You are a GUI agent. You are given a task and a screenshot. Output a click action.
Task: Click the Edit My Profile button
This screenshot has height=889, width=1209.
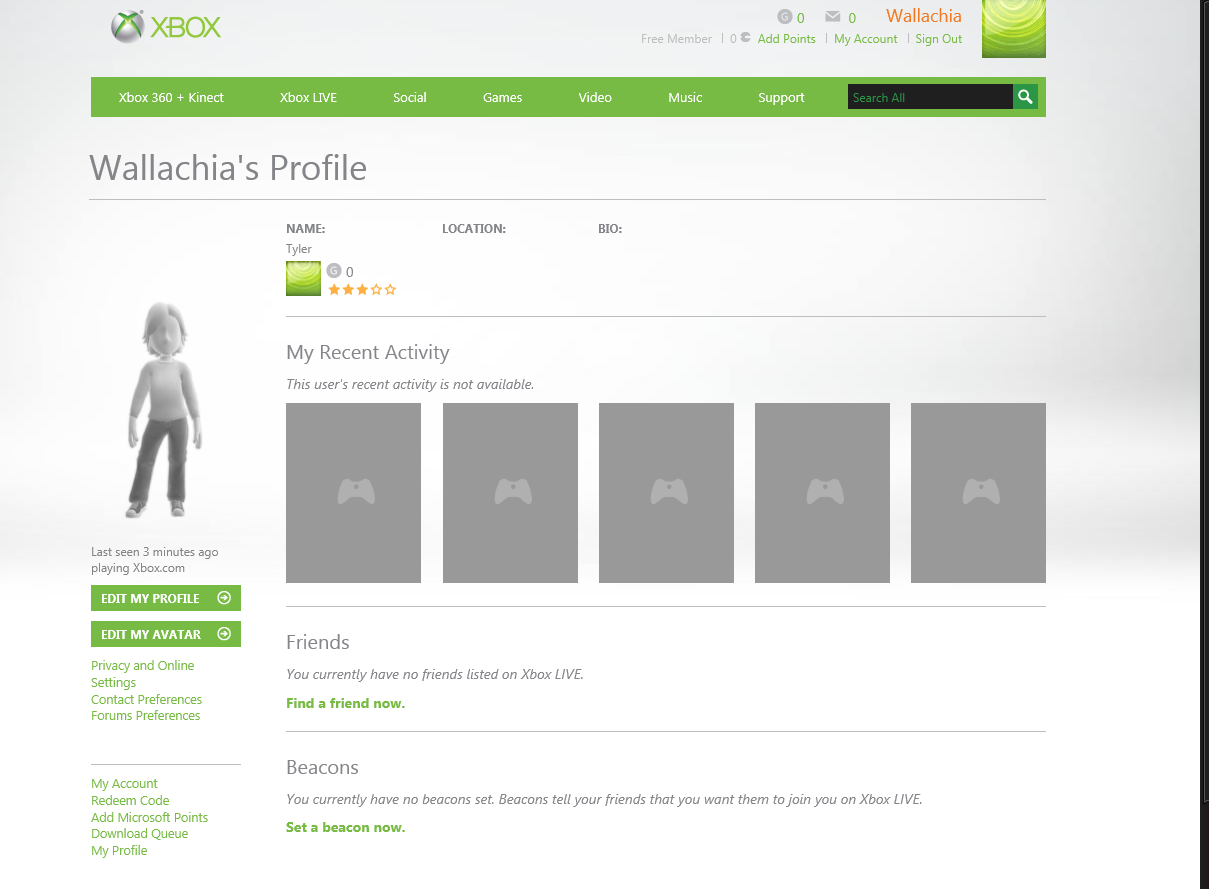coord(166,598)
